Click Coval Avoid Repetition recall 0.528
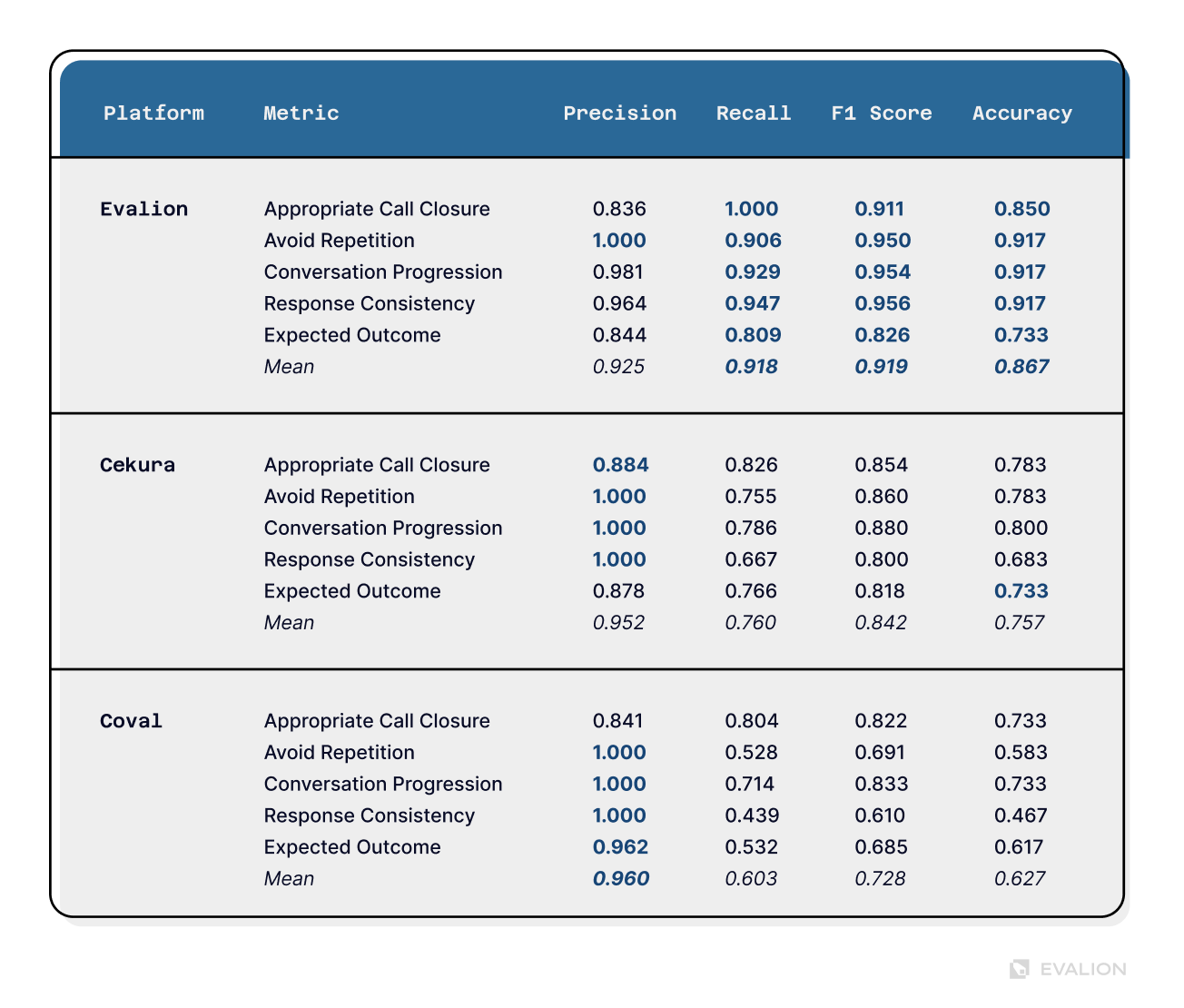Image resolution: width=1184 pixels, height=1008 pixels. 751,753
